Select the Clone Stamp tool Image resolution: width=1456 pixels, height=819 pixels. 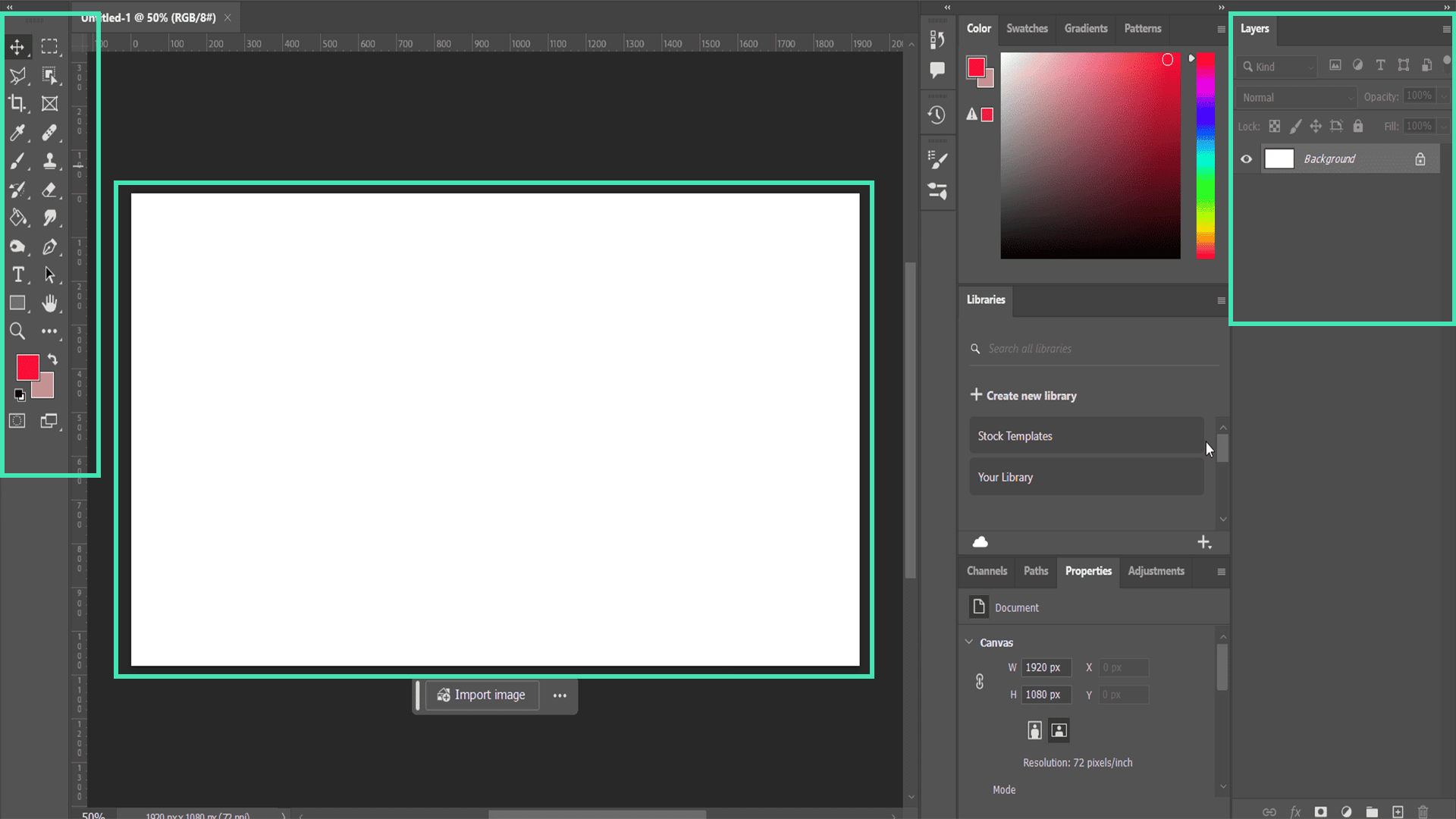[49, 161]
